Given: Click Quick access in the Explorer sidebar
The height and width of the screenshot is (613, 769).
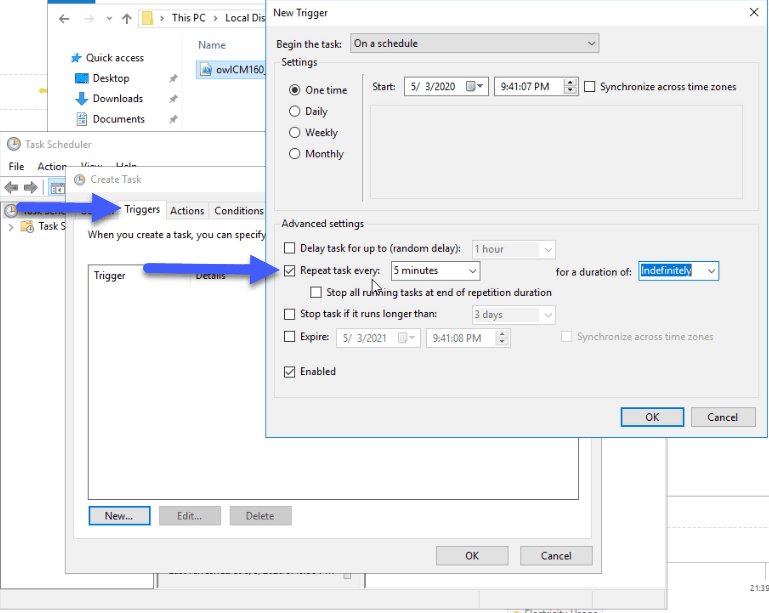Looking at the screenshot, I should [x=115, y=58].
